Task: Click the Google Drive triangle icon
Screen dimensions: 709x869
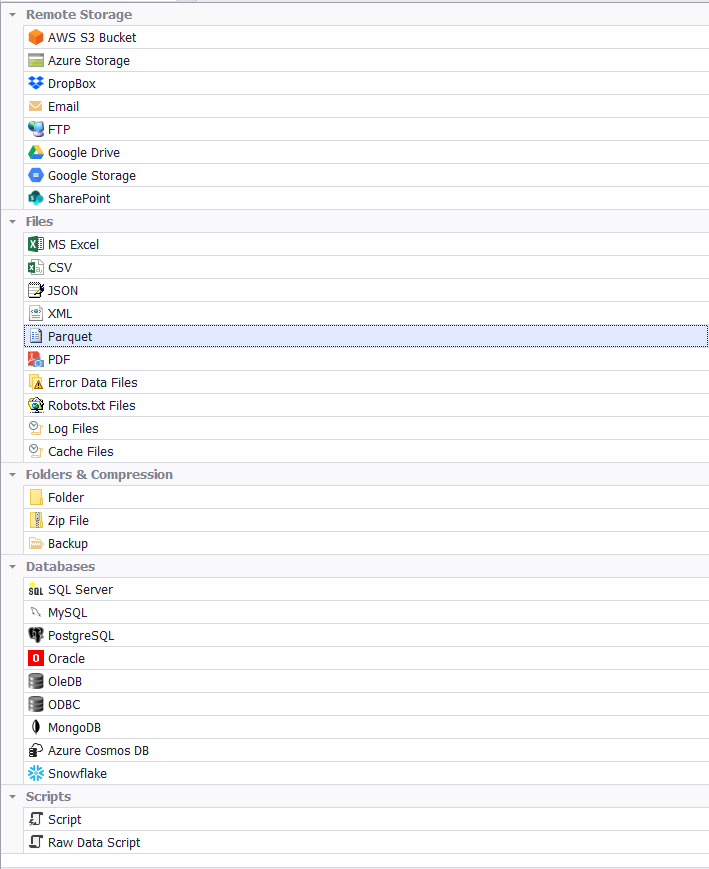Action: 35,152
